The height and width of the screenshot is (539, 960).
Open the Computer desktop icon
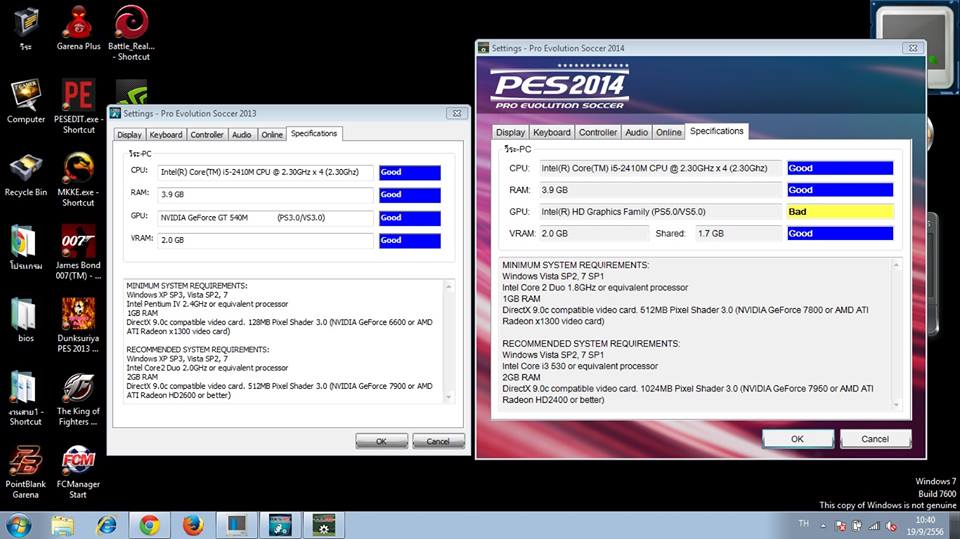pyautogui.click(x=26, y=101)
